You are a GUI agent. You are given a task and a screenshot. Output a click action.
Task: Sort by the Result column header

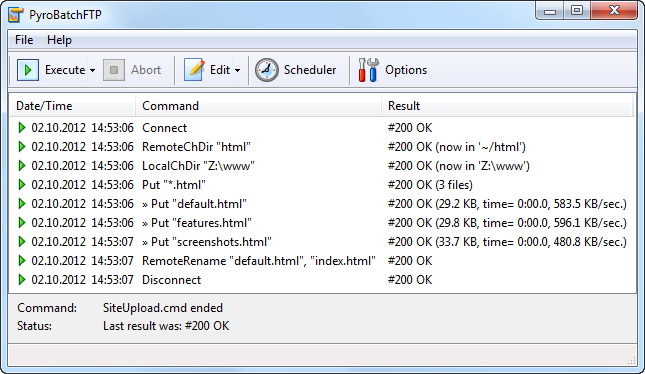pos(507,106)
